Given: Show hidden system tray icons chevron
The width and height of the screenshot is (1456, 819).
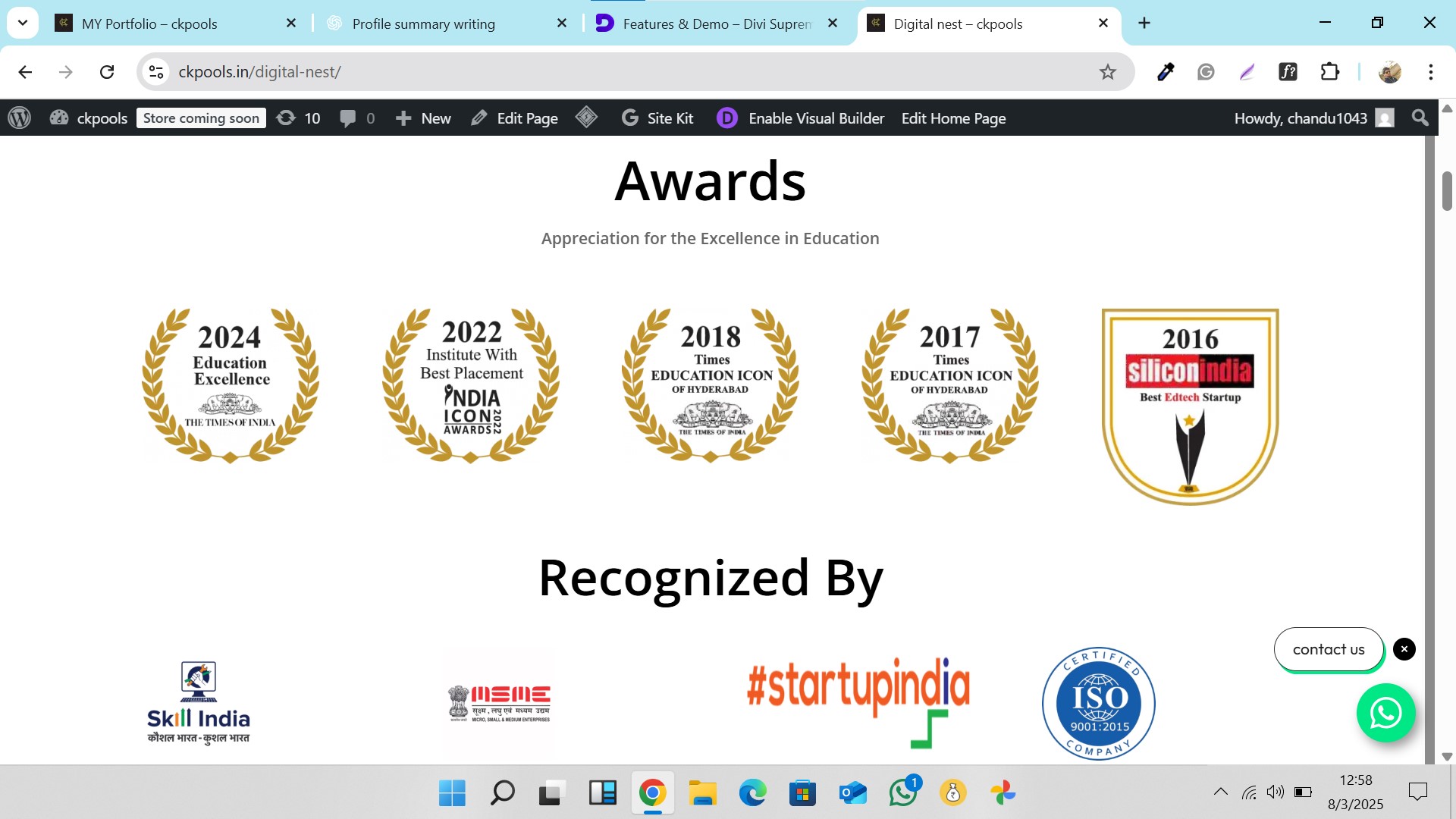Looking at the screenshot, I should click(1220, 792).
